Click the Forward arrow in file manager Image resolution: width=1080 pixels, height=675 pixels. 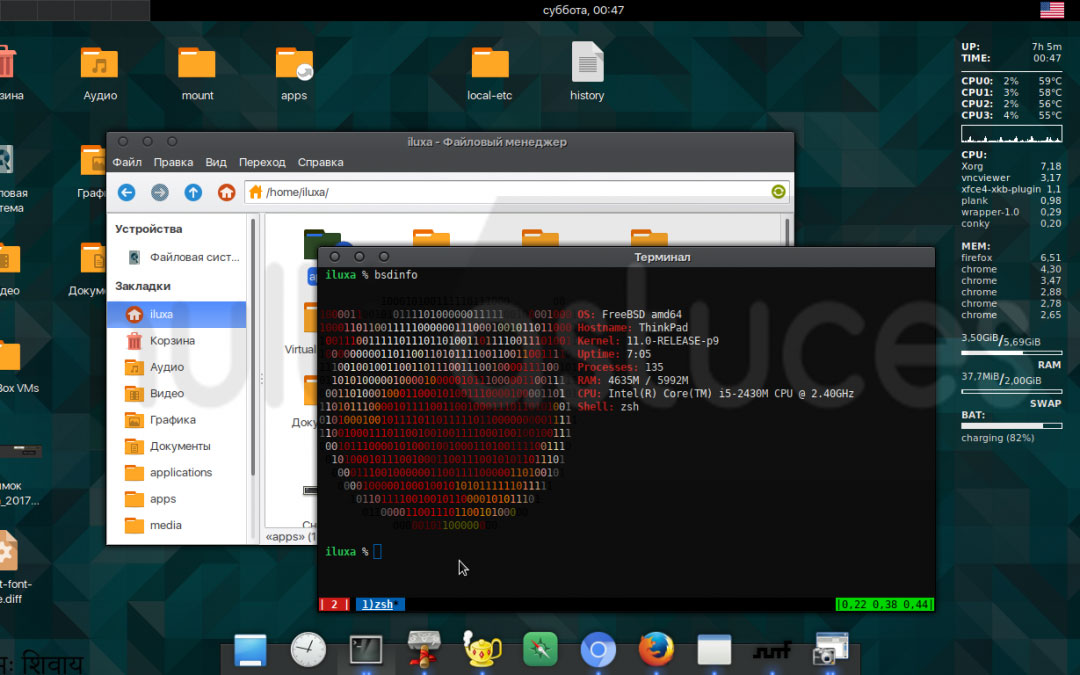159,192
